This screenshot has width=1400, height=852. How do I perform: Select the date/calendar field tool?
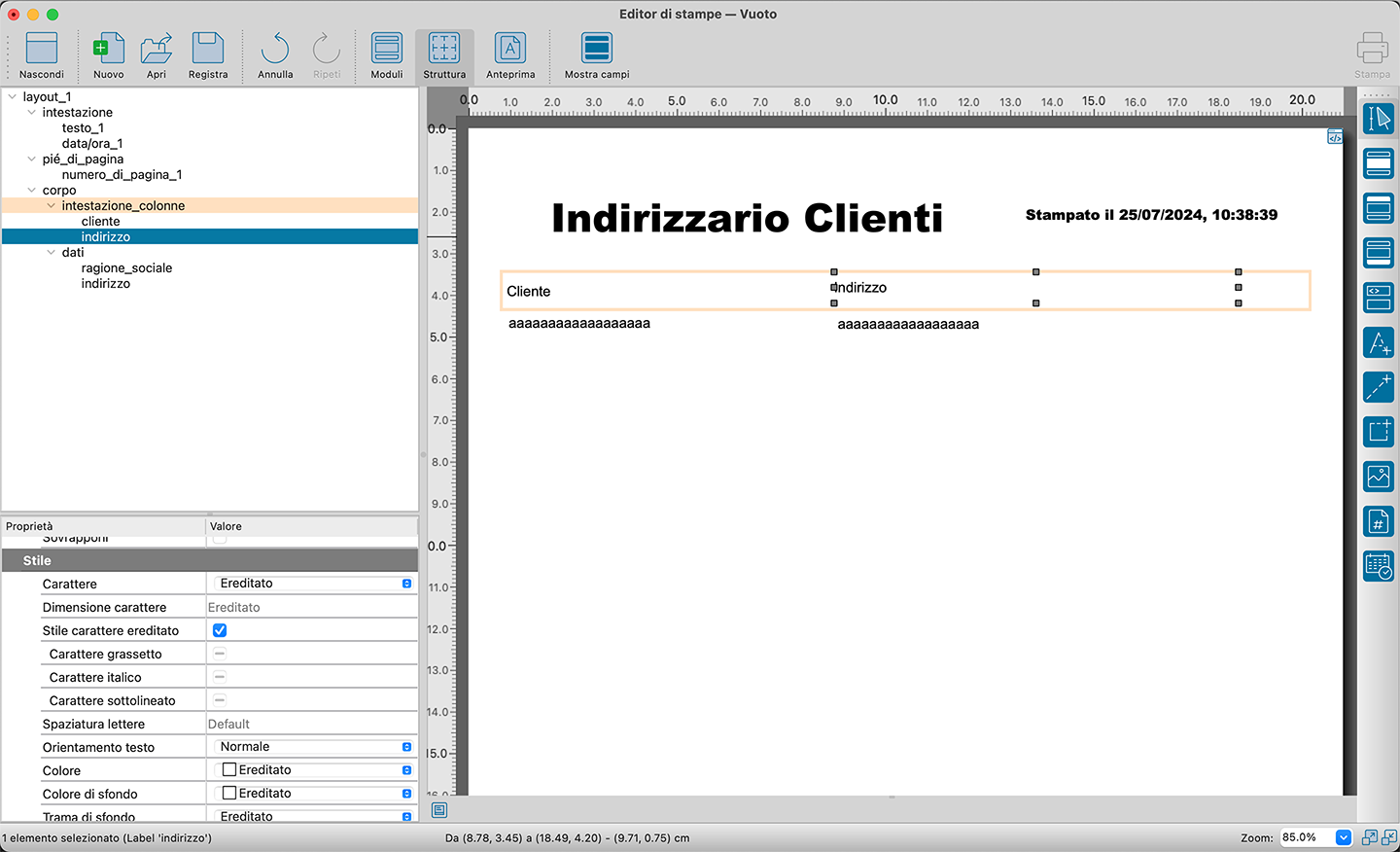[x=1378, y=566]
